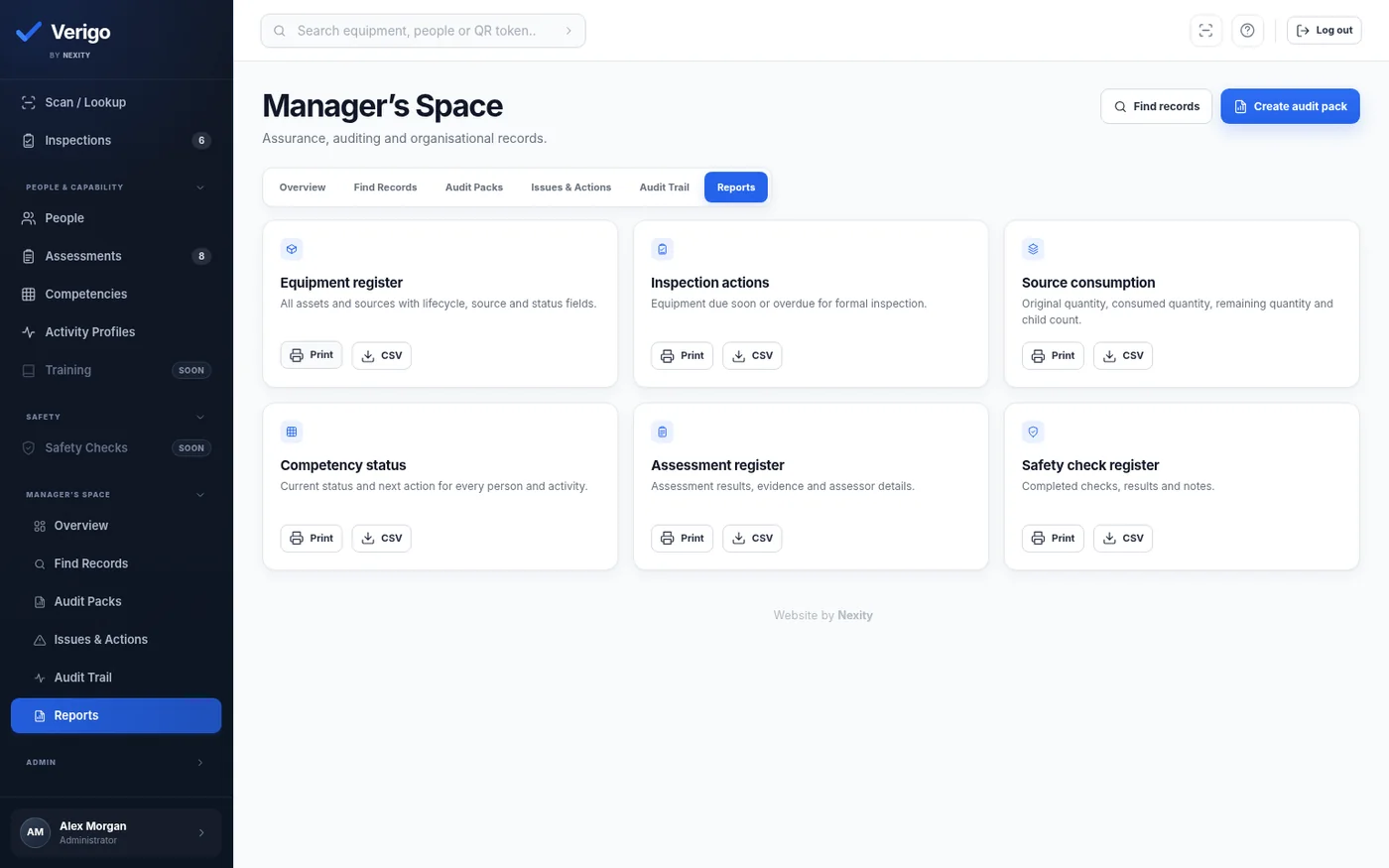Click the Verigo checkmark logo
The height and width of the screenshot is (868, 1389).
click(x=29, y=32)
